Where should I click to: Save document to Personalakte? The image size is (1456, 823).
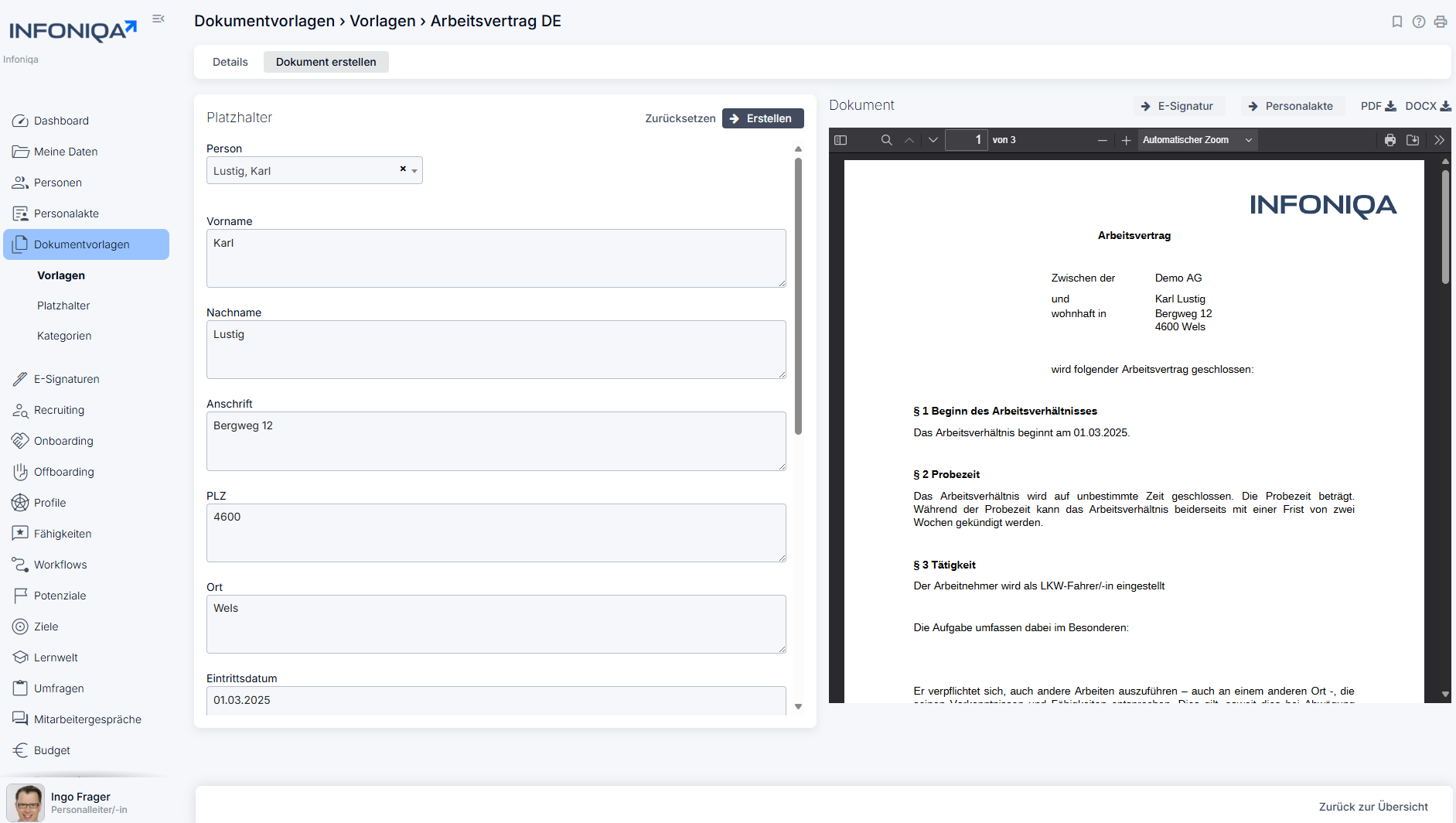pos(1291,106)
